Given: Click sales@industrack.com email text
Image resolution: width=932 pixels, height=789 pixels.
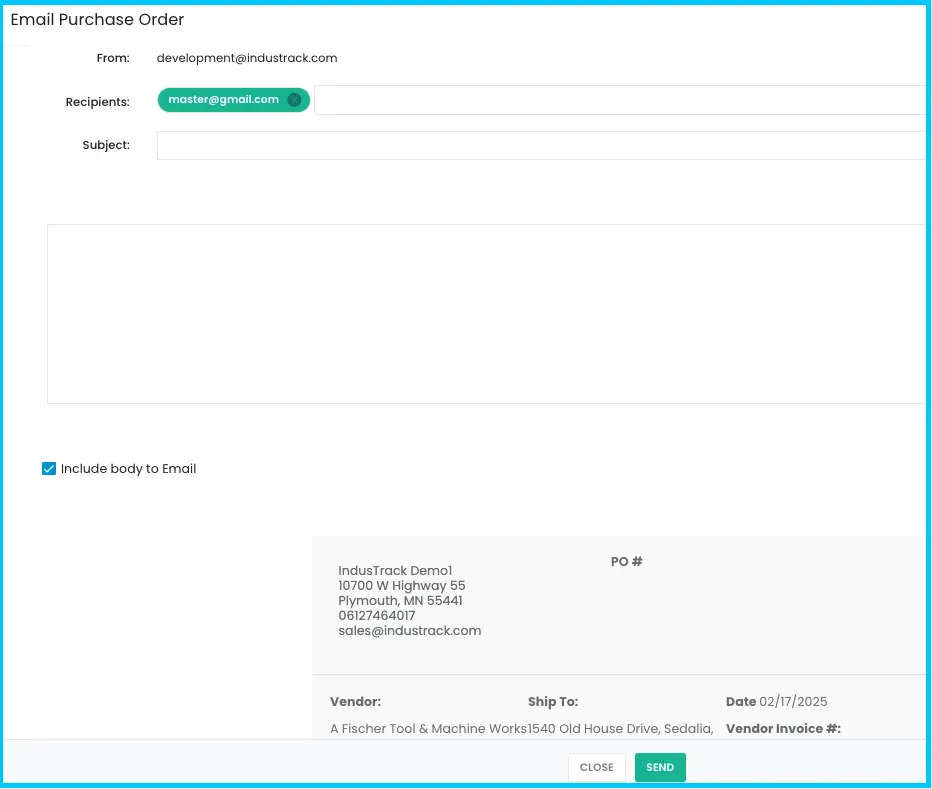Looking at the screenshot, I should 410,630.
